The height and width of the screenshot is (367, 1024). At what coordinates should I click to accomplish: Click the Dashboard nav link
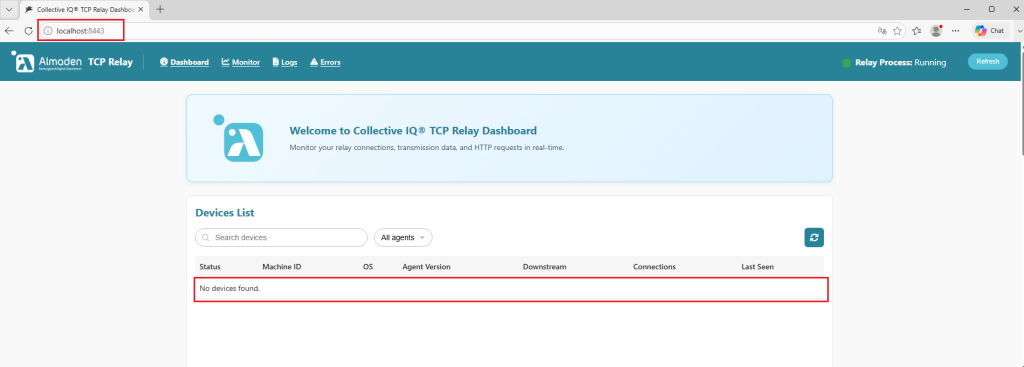coord(184,62)
